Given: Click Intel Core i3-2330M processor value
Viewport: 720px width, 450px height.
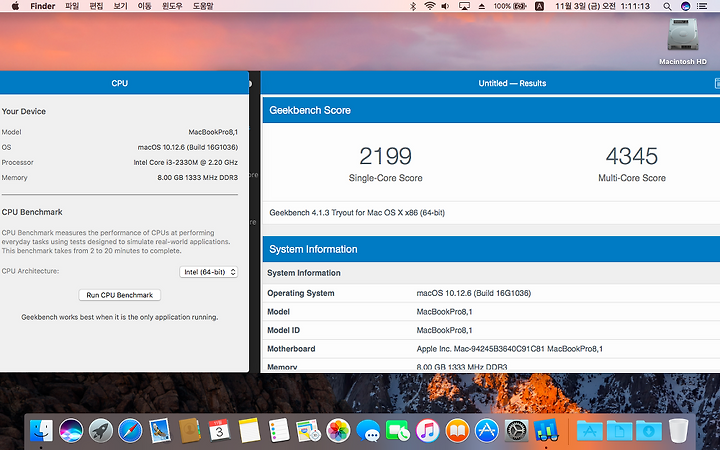Looking at the screenshot, I should point(186,162).
